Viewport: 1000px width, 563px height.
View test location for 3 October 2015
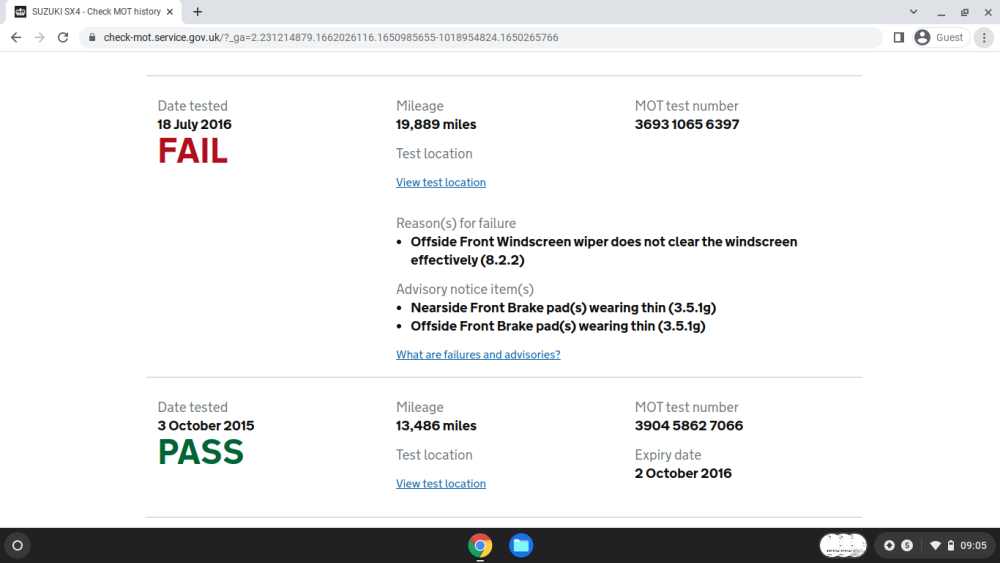[441, 484]
